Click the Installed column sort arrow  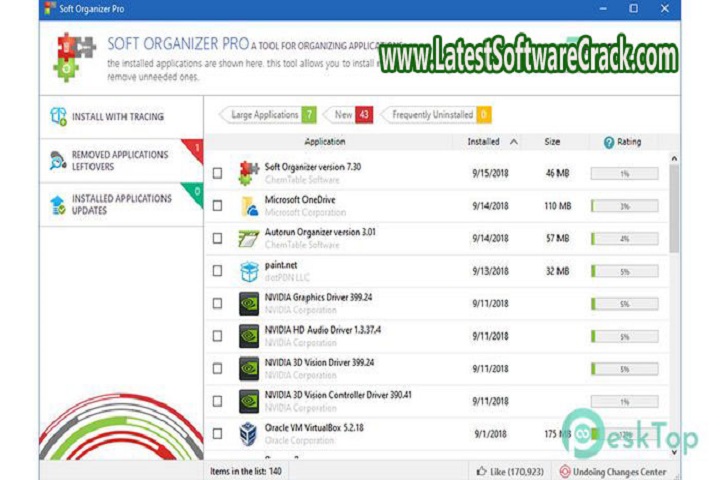pos(514,142)
